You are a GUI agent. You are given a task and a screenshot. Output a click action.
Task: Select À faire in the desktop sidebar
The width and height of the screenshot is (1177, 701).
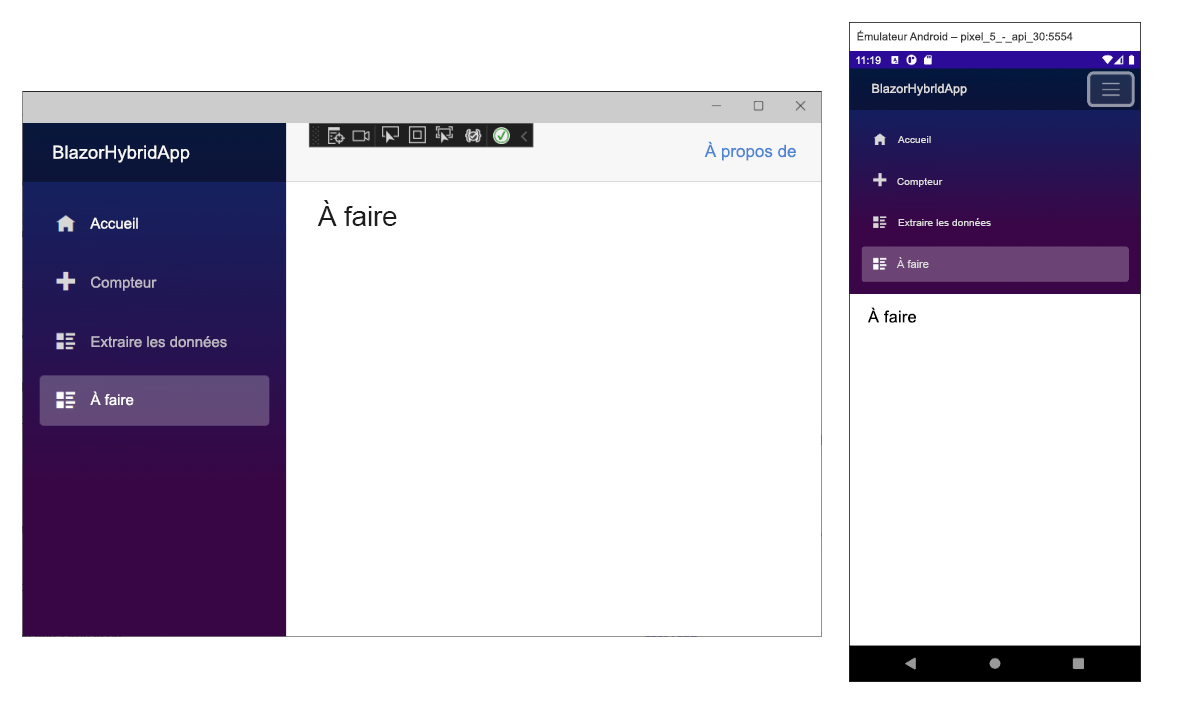click(x=154, y=400)
